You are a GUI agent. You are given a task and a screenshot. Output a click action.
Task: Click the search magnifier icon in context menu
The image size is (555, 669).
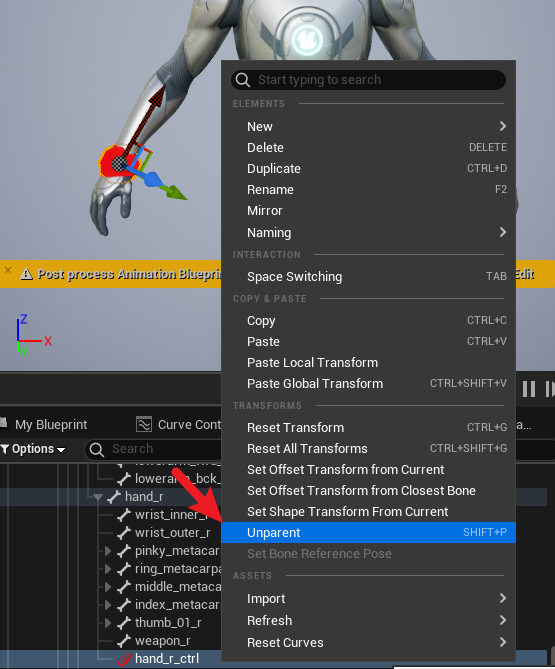(243, 80)
